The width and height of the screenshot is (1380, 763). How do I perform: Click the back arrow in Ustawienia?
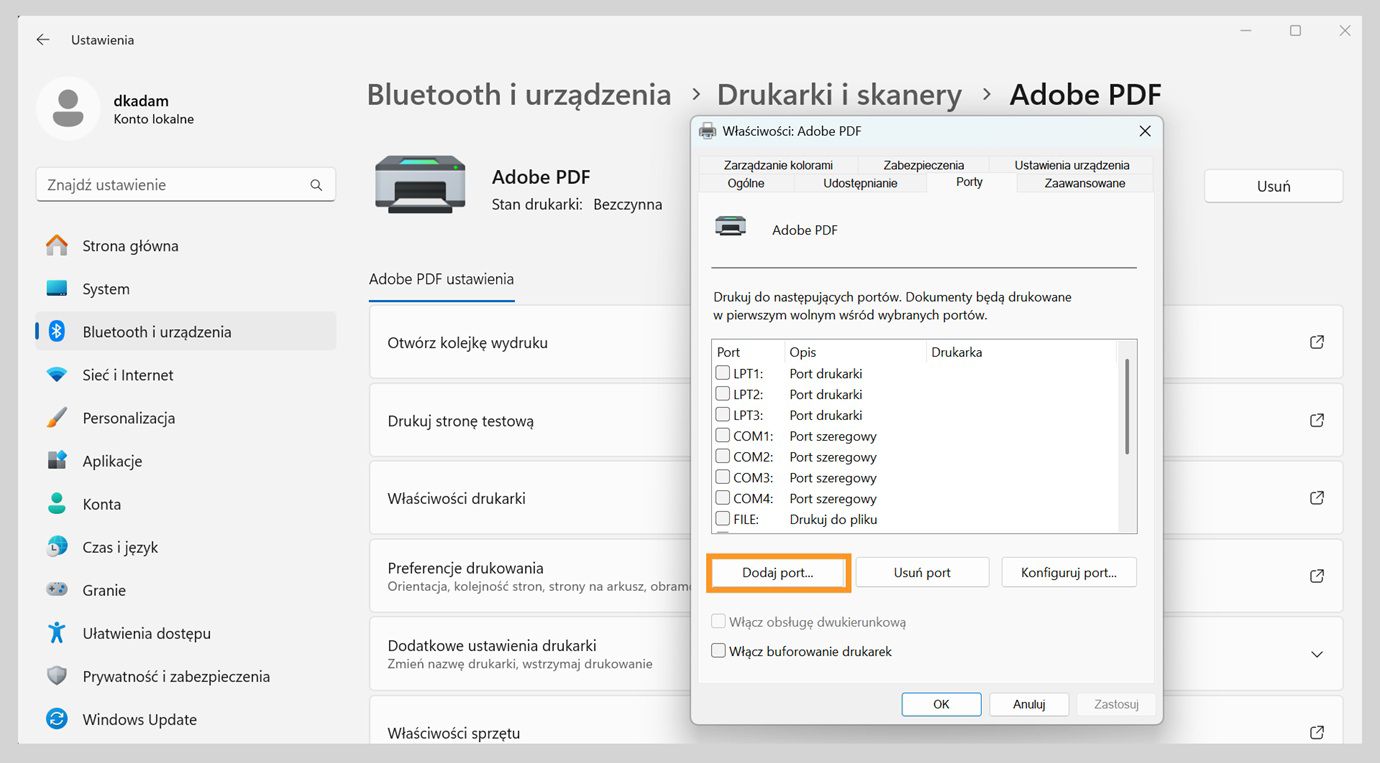click(41, 39)
